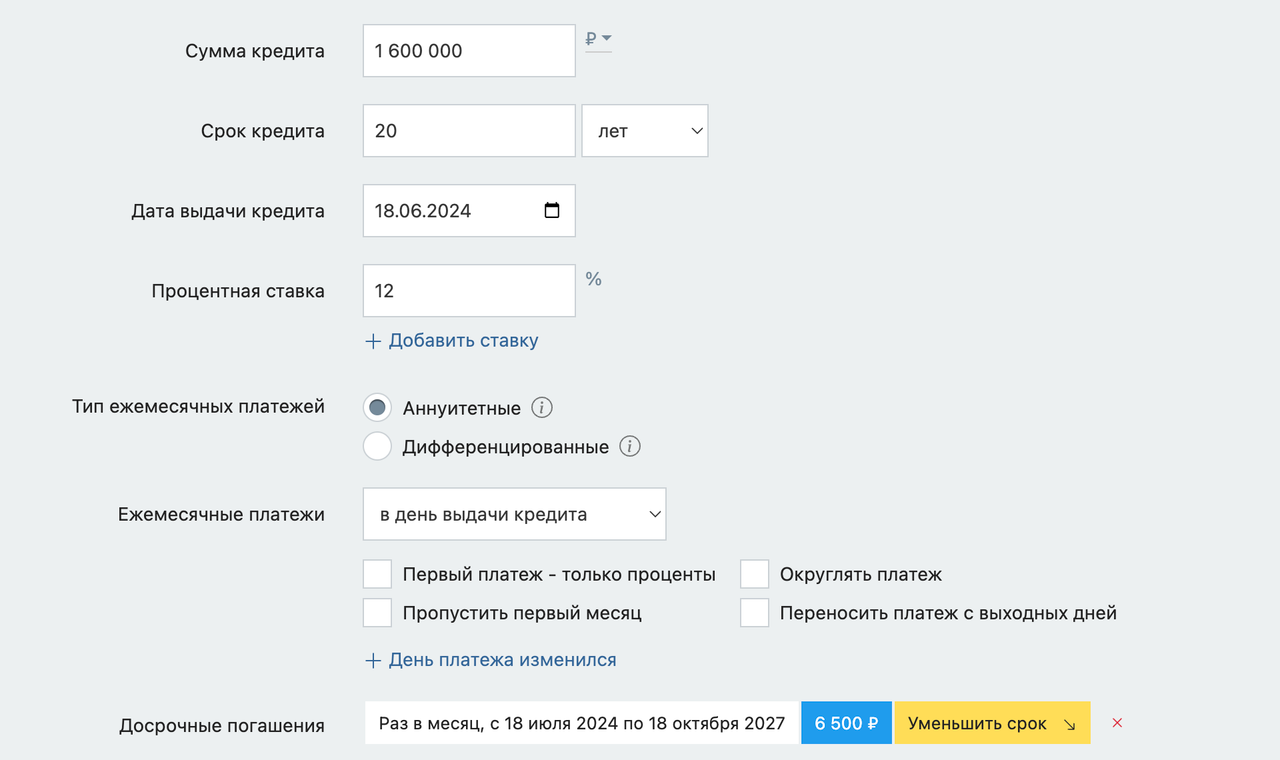
Task: Click the 'Сумма кредита' label
Action: point(255,51)
